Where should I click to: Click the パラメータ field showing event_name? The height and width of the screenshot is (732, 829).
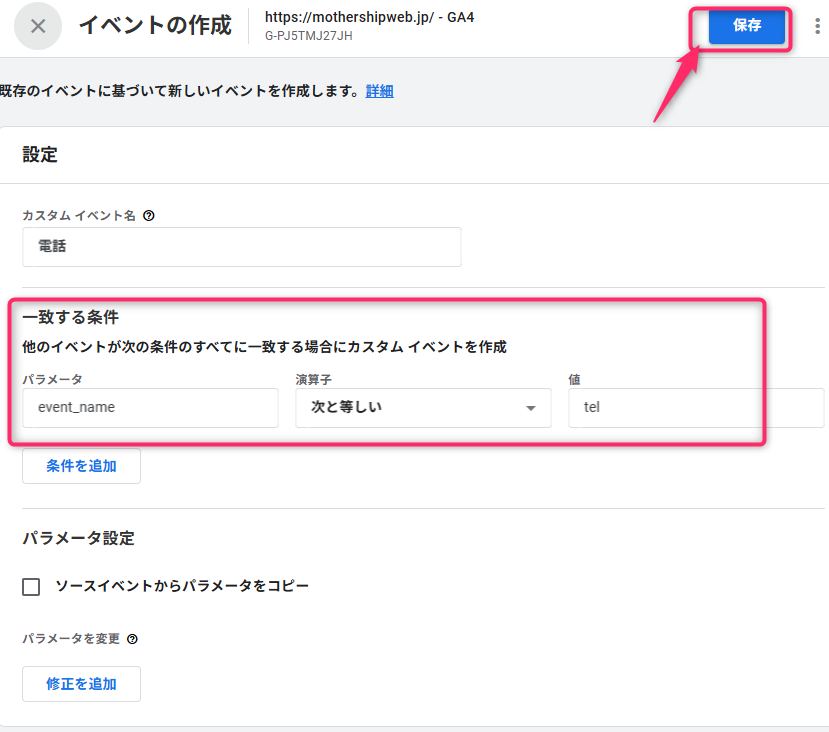[x=150, y=408]
